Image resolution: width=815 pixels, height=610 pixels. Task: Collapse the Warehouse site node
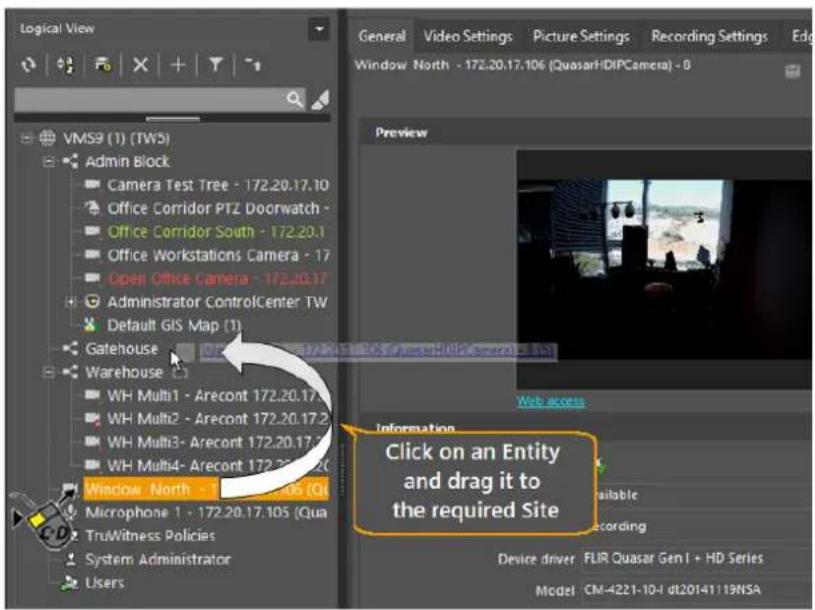[48, 372]
